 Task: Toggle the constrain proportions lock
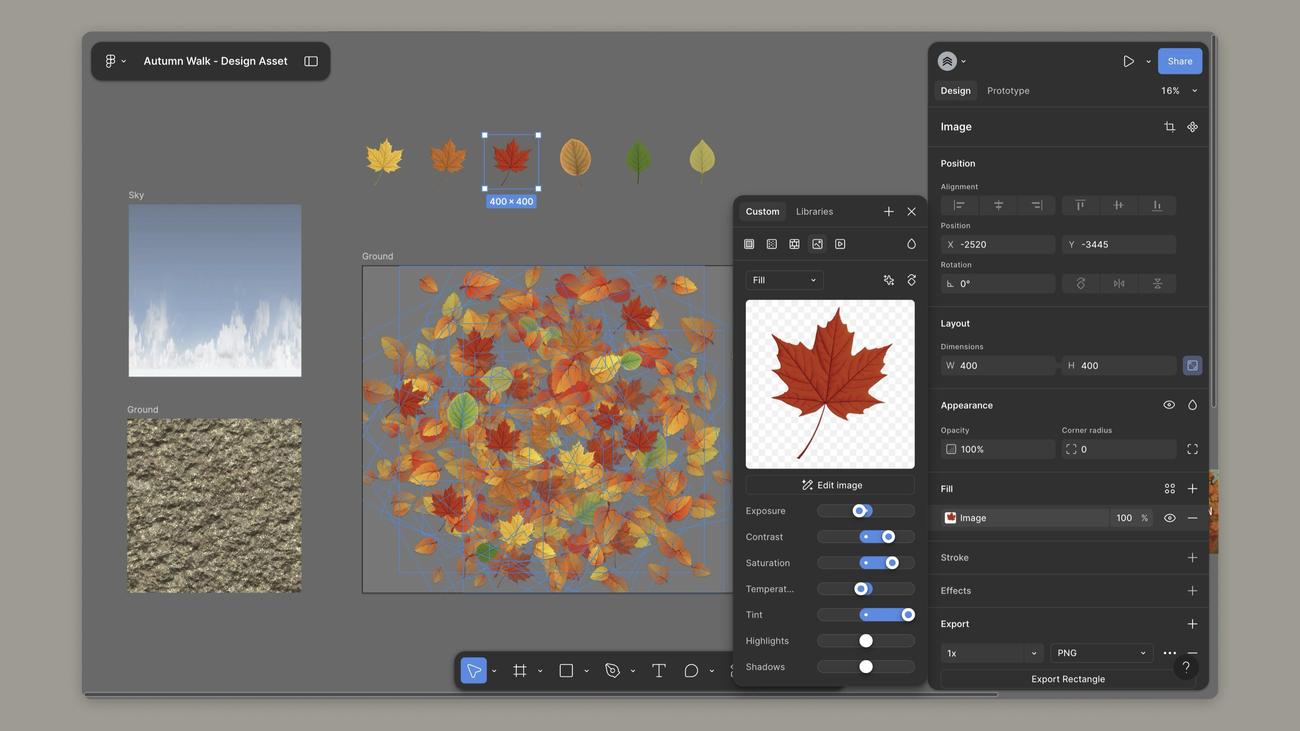[x=1192, y=366]
